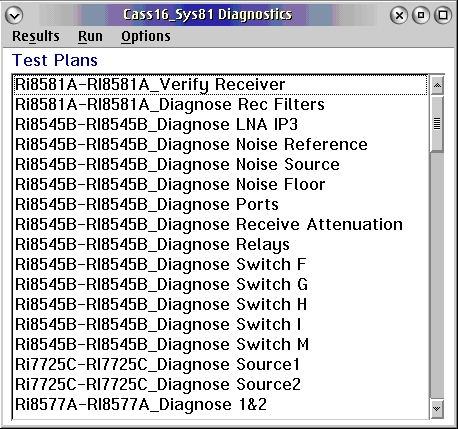The width and height of the screenshot is (458, 429).
Task: Select Diagnose Switch H entry
Action: [x=221, y=304]
